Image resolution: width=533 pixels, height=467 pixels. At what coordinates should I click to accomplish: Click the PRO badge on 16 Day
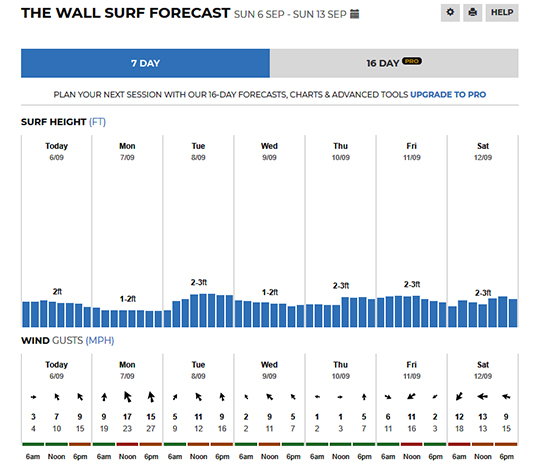412,61
